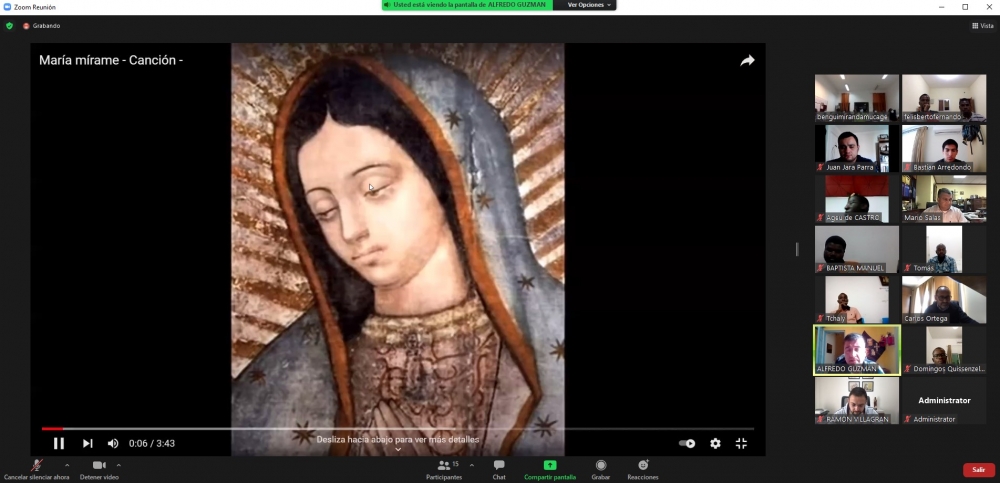Image resolution: width=1000 pixels, height=483 pixels.
Task: Skip to the next video
Action: [x=88, y=443]
